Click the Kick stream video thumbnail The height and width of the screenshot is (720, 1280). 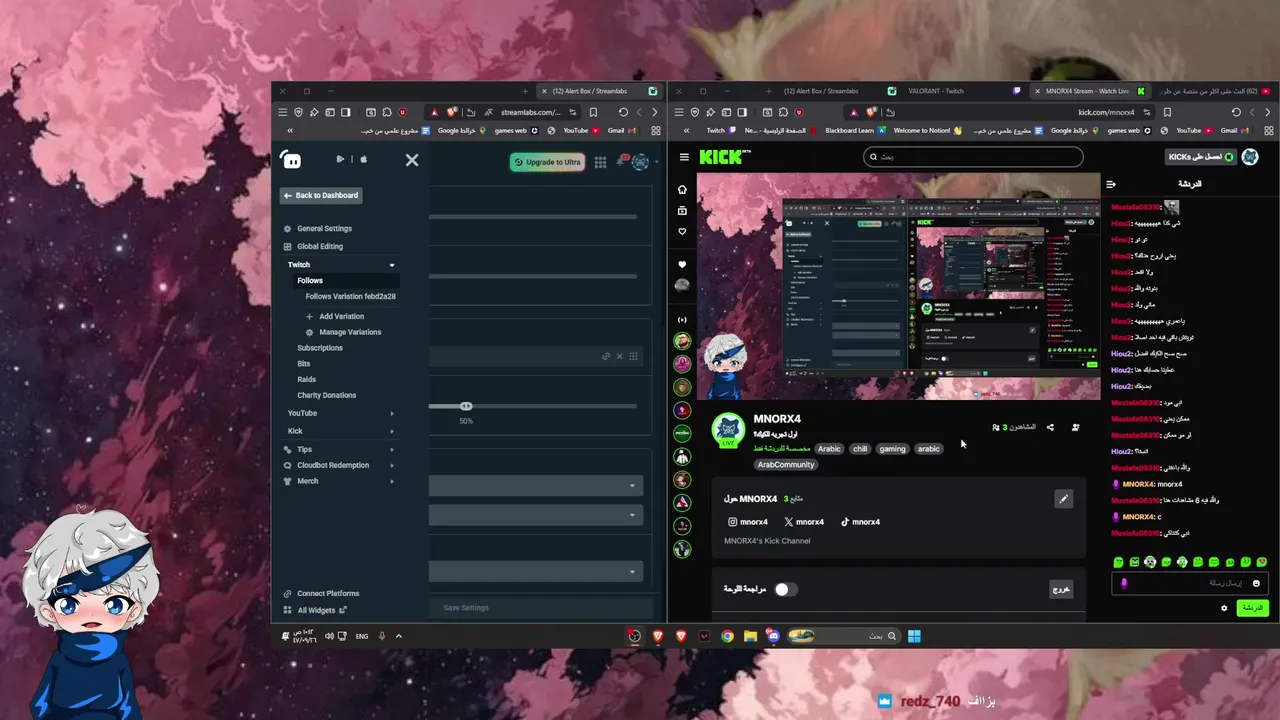pos(898,287)
